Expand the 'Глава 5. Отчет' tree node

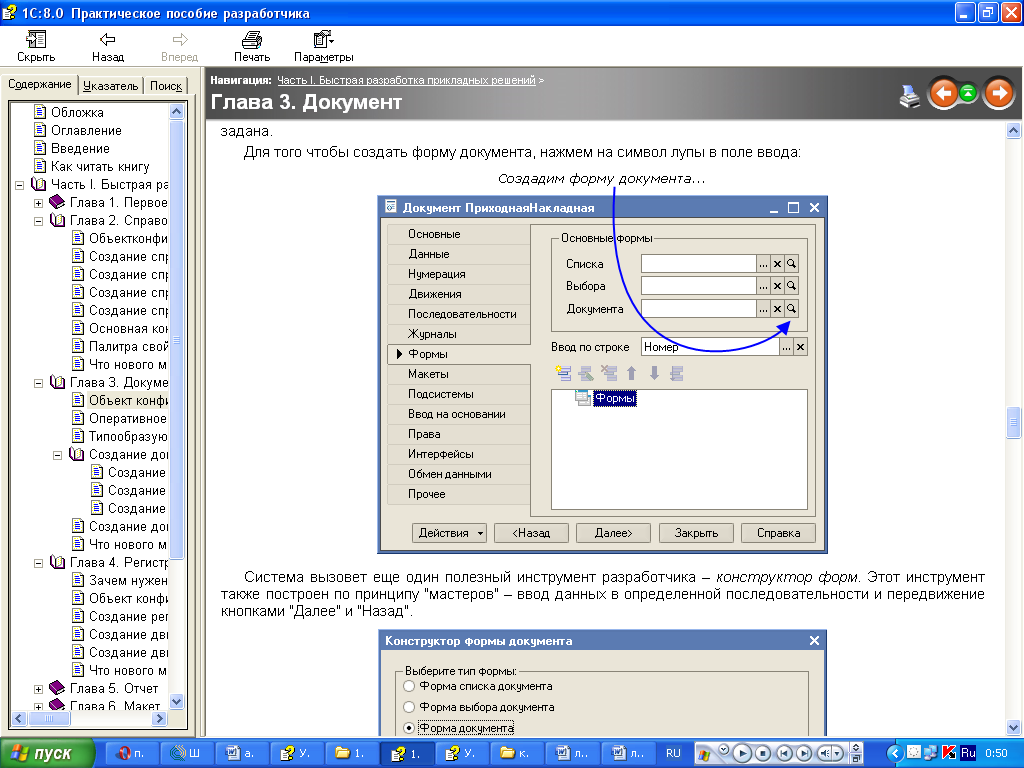tap(38, 689)
